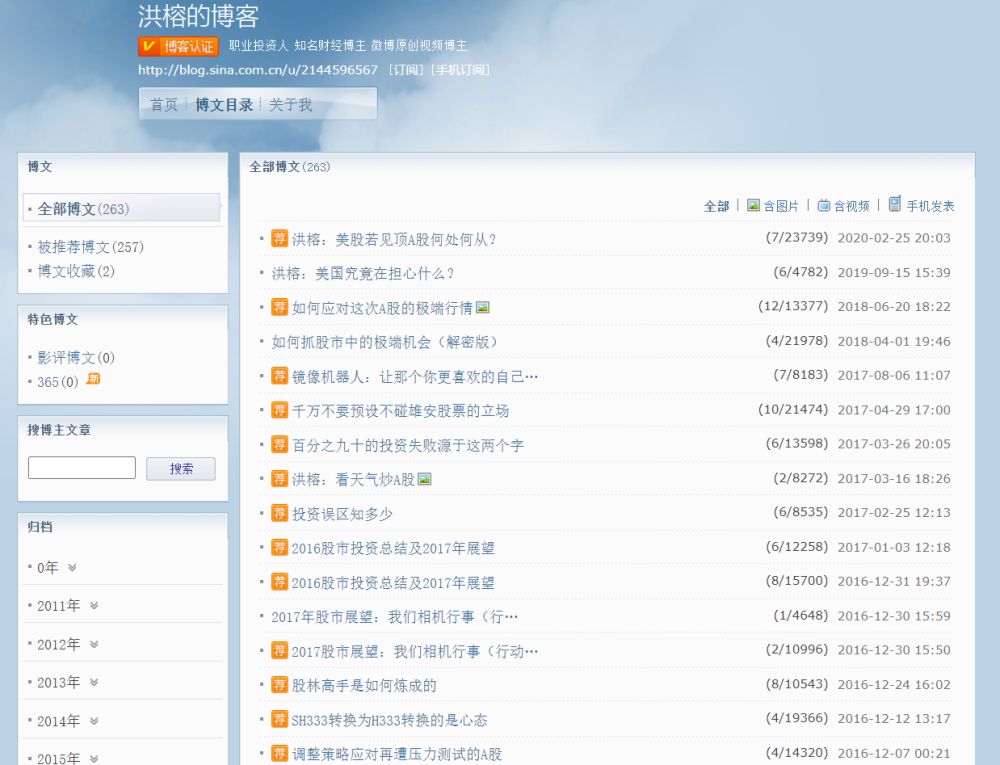Click the date 2018-04-01 19:46
The height and width of the screenshot is (765, 1000).
893,341
